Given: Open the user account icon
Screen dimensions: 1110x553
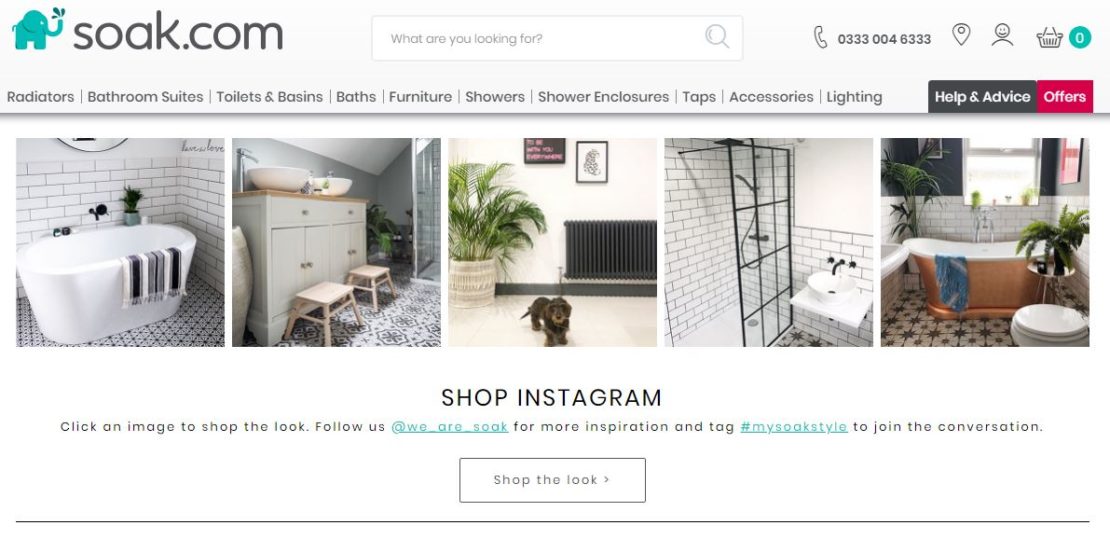Looking at the screenshot, I should (1002, 35).
